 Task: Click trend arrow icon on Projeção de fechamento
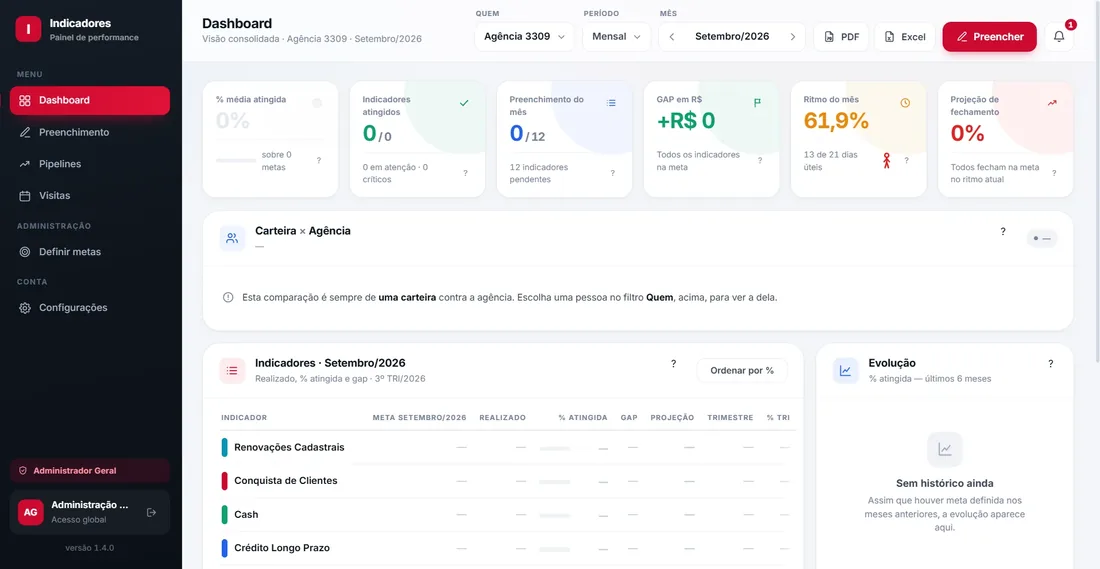pyautogui.click(x=1052, y=103)
